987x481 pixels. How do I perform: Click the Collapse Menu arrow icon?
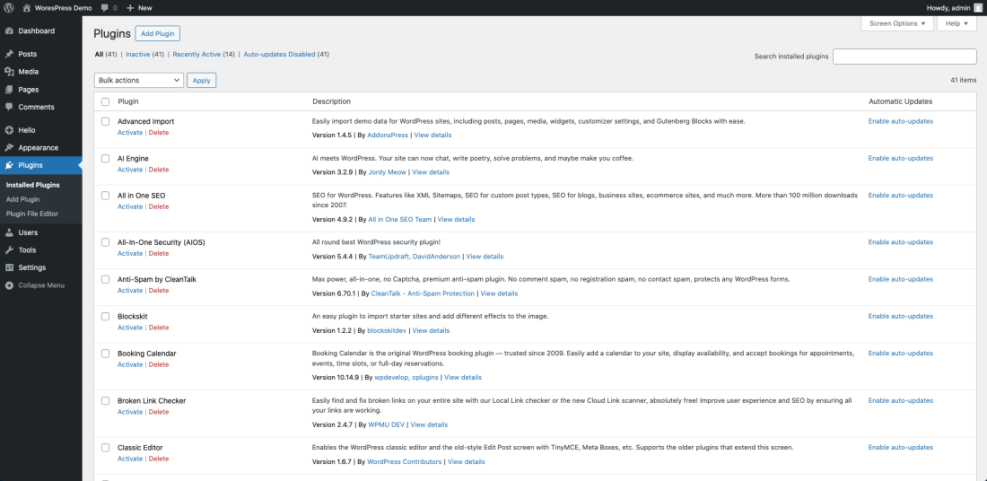tap(9, 285)
